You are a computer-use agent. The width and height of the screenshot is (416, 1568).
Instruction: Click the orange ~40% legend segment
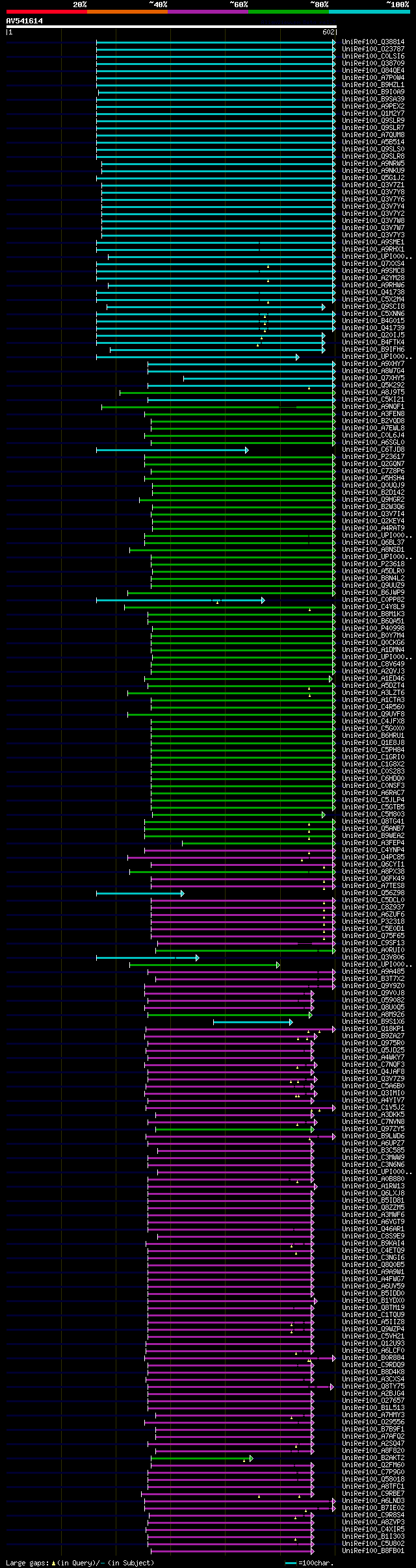coord(127,12)
